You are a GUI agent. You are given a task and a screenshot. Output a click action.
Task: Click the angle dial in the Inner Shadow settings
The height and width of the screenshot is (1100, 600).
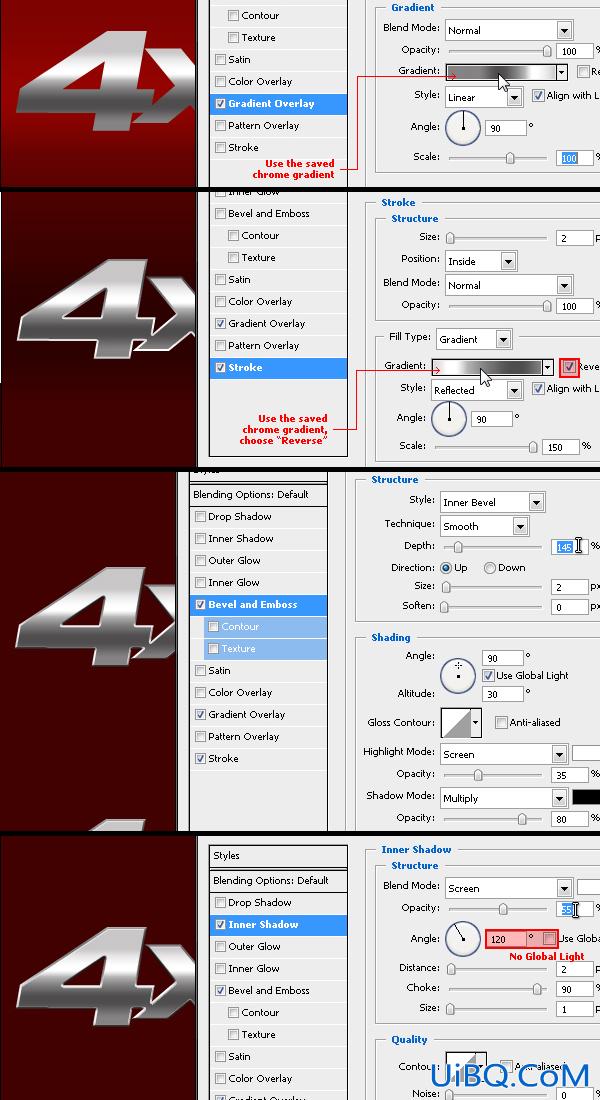click(463, 938)
